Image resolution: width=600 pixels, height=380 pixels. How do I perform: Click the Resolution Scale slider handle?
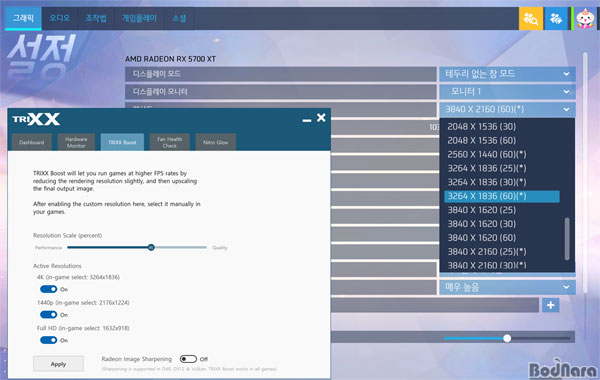point(151,248)
